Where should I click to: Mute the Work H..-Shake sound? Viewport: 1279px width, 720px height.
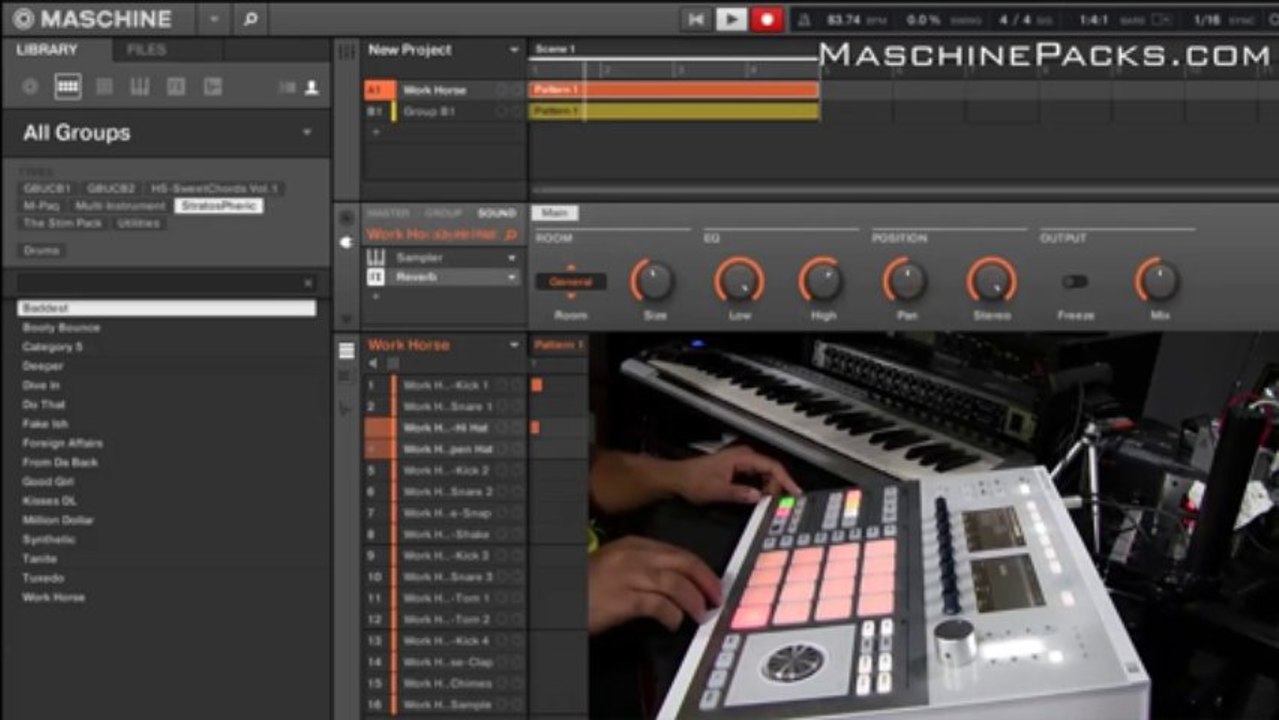502,534
